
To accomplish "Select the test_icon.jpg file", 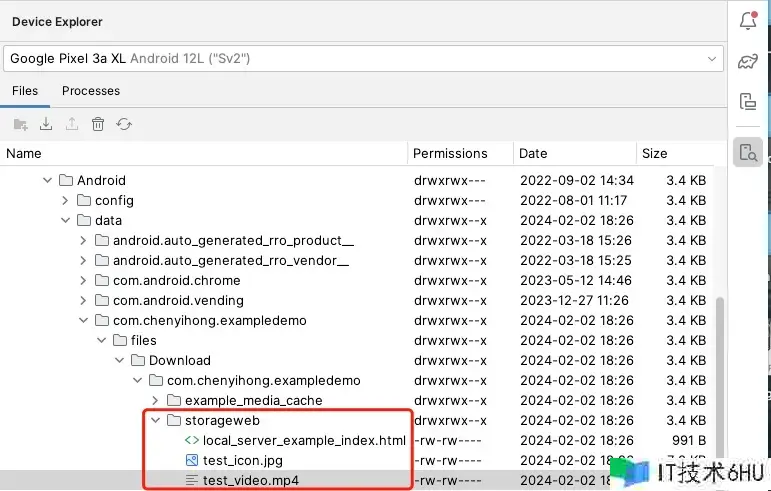I will point(242,461).
